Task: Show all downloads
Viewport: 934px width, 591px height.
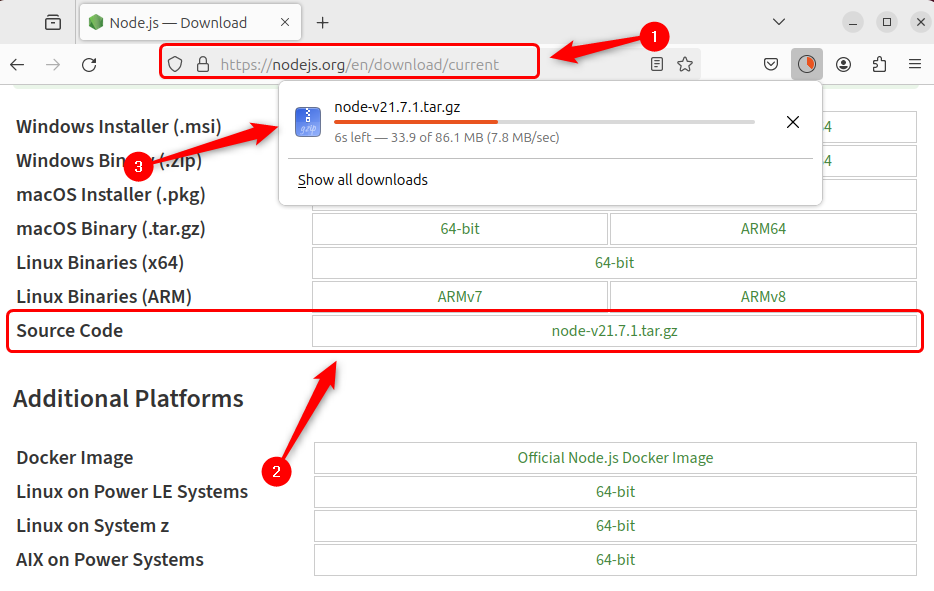Action: (x=363, y=180)
